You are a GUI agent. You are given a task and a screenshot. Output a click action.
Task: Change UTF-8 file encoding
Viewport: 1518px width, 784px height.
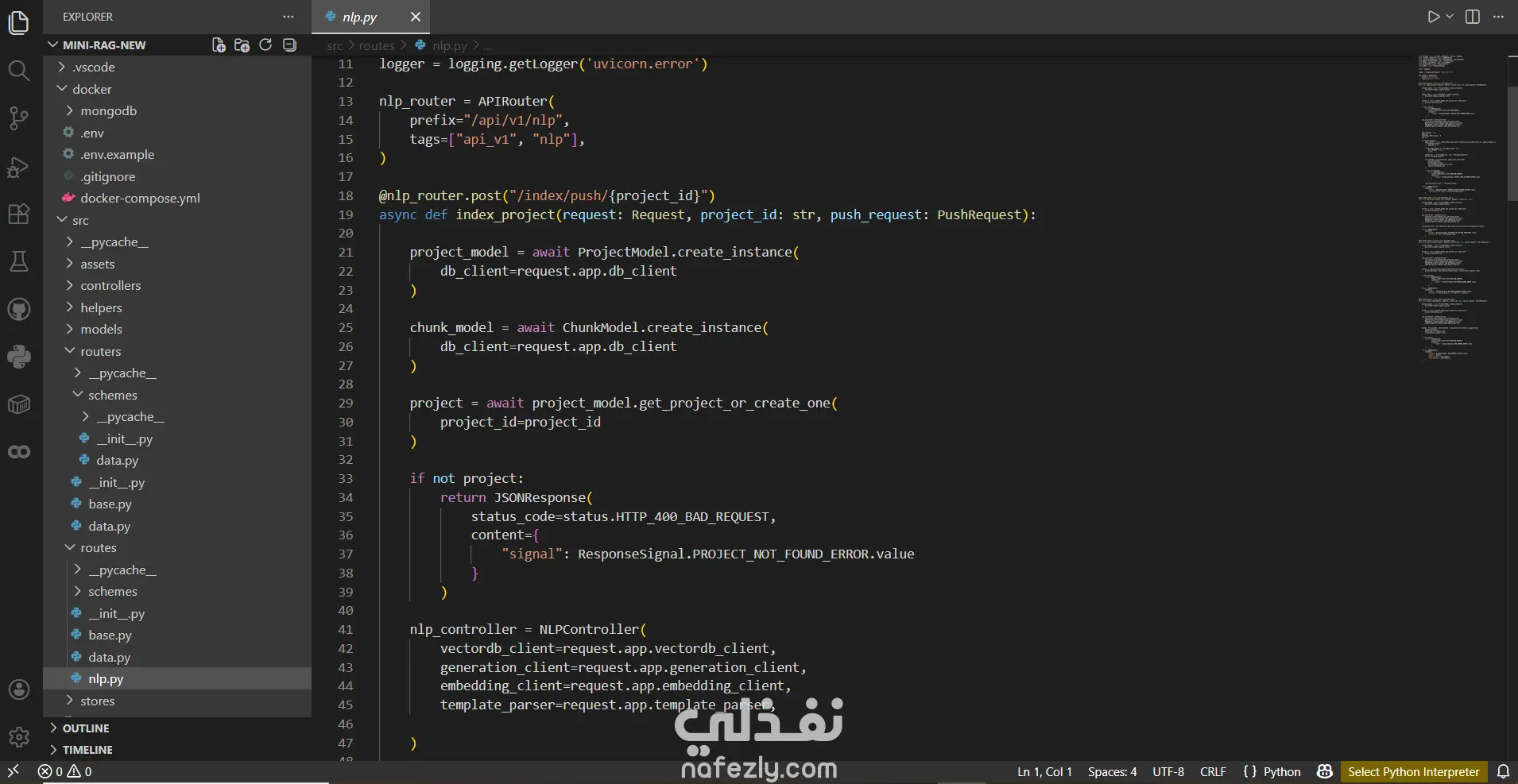point(1168,771)
